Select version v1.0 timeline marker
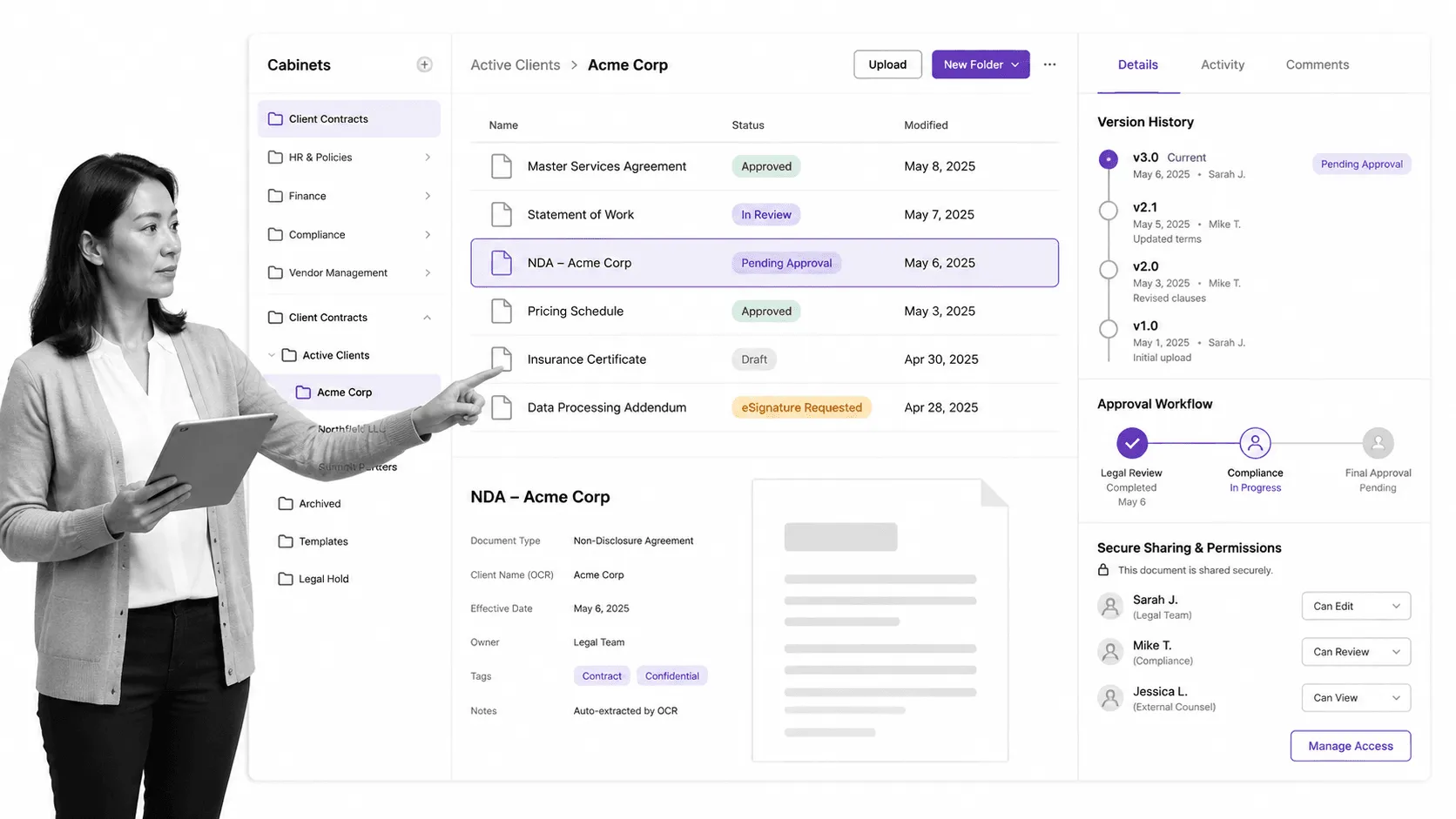Viewport: 1456px width, 819px height. [x=1109, y=329]
